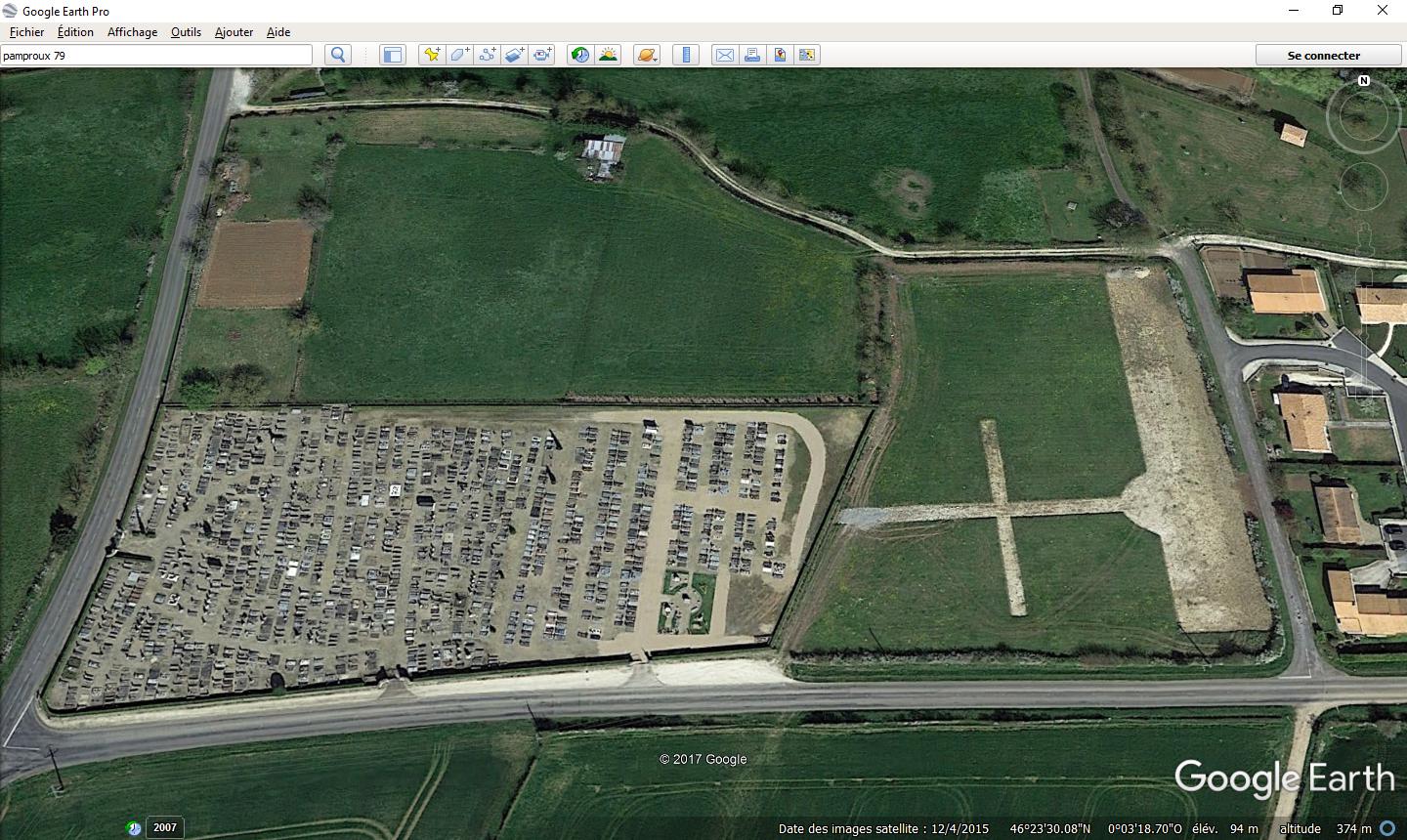Open the Édition menu

click(x=75, y=31)
